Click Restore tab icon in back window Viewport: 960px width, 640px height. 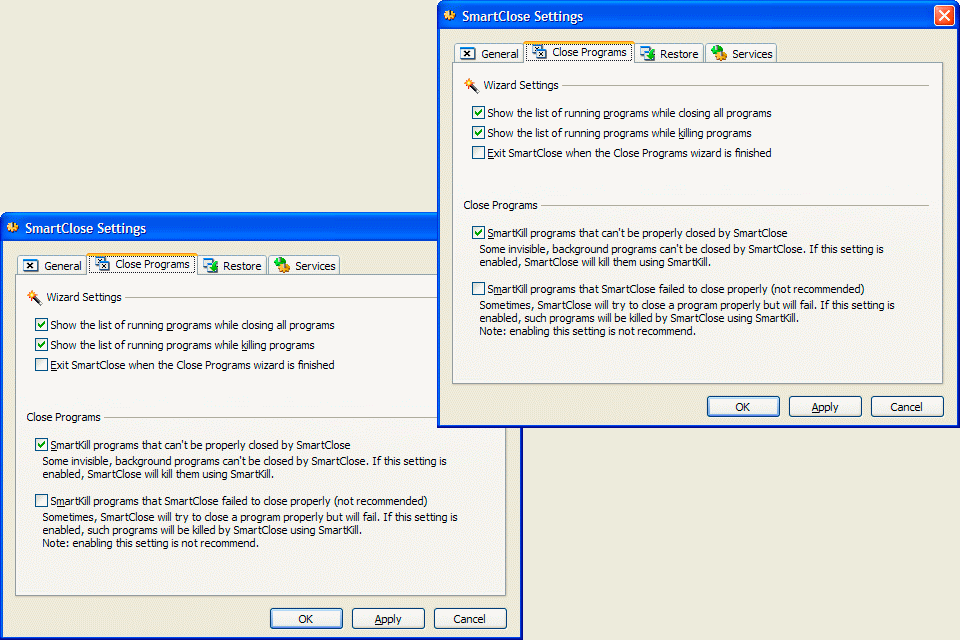point(211,266)
